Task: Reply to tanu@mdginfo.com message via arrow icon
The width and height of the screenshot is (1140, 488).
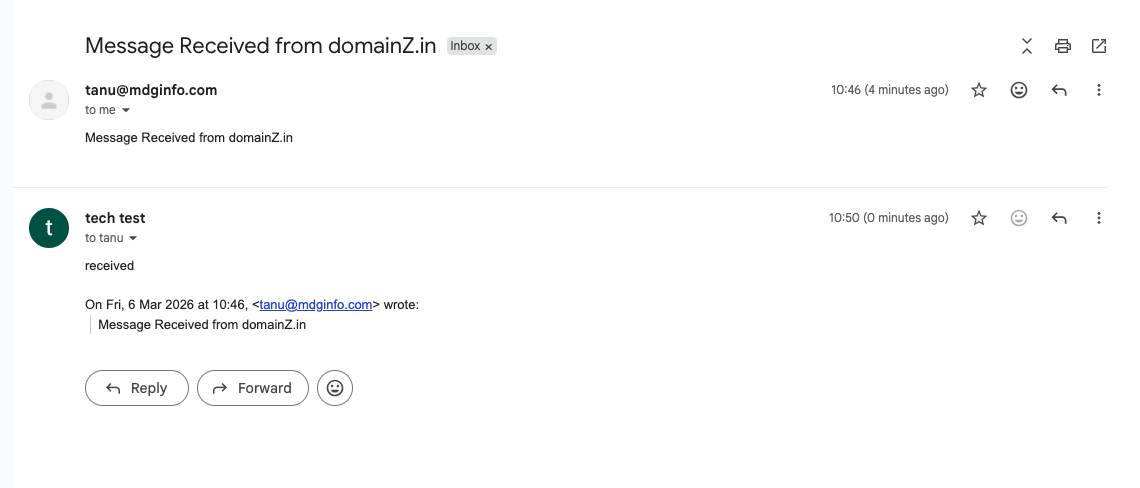Action: click(x=1059, y=90)
